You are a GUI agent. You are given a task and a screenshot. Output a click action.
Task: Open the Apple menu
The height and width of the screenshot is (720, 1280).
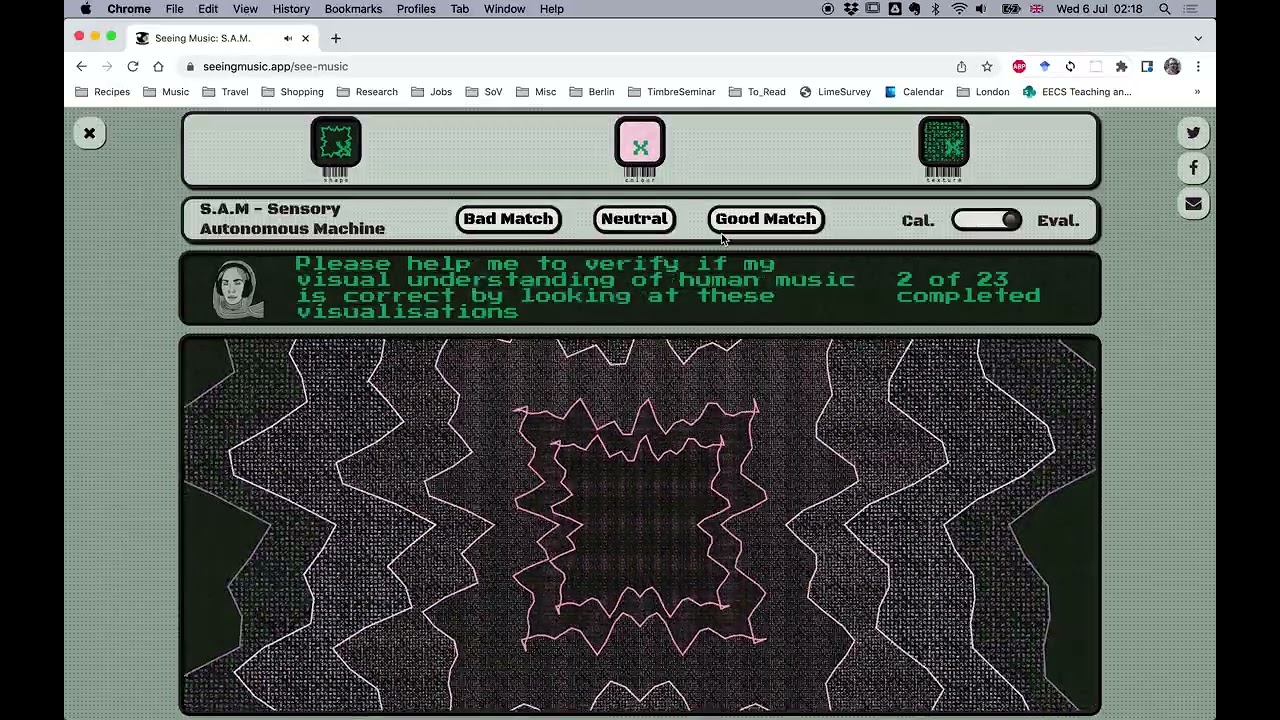(x=86, y=9)
